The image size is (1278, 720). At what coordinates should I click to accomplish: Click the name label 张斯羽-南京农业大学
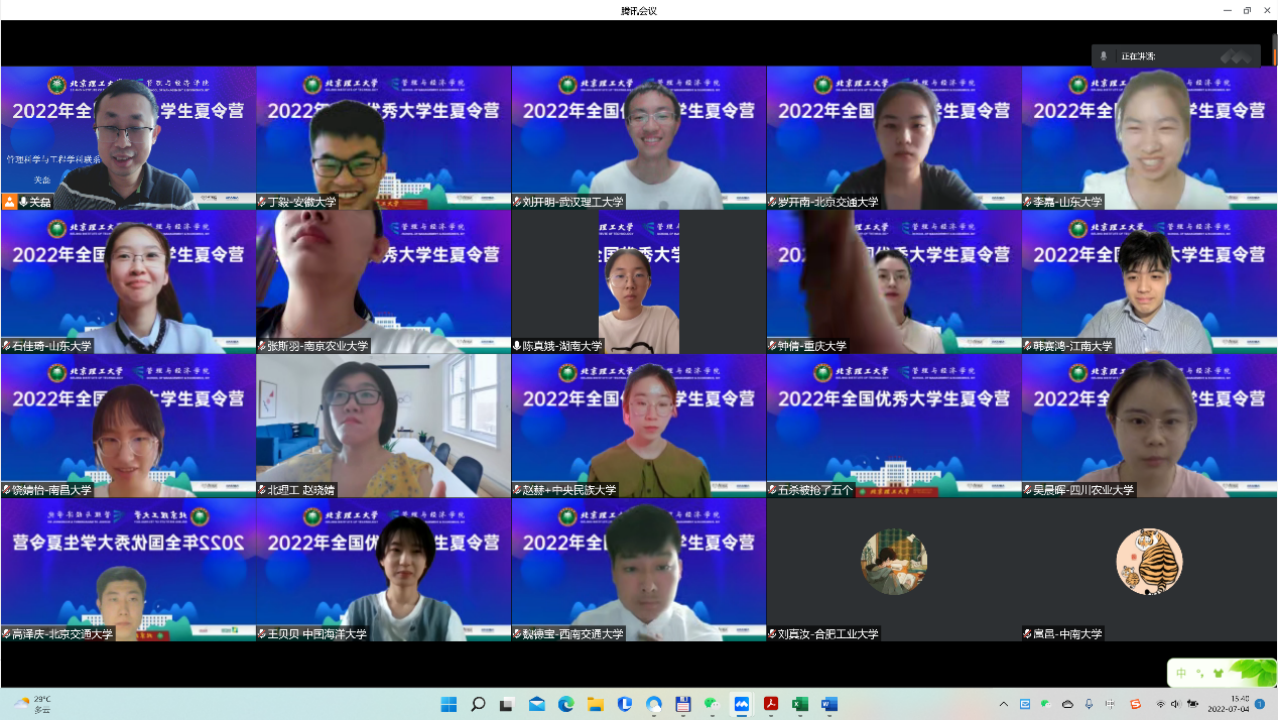[318, 346]
